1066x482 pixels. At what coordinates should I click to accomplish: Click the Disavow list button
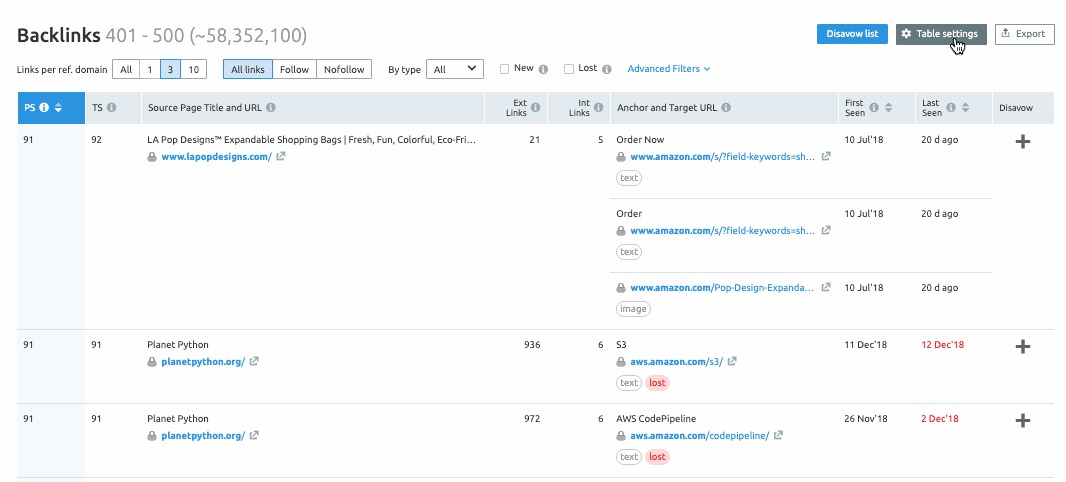click(852, 34)
